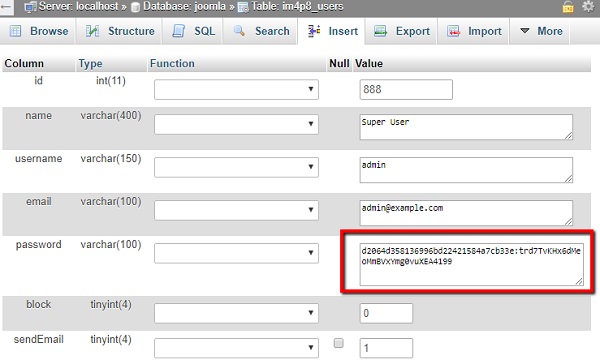Open Function dropdown for block row
This screenshot has width=600, height=364.
[236, 313]
